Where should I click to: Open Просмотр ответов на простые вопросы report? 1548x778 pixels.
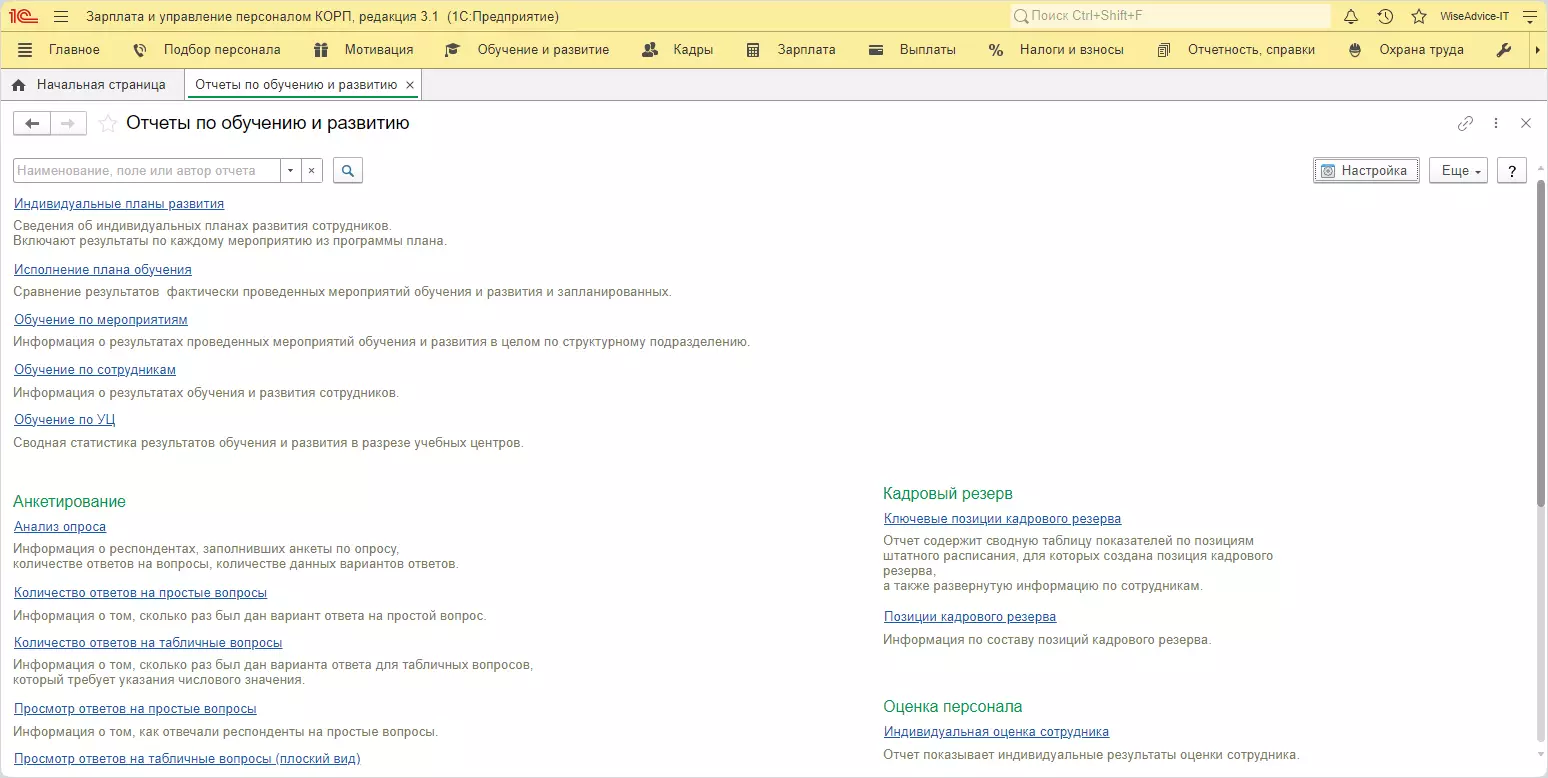click(x=135, y=709)
